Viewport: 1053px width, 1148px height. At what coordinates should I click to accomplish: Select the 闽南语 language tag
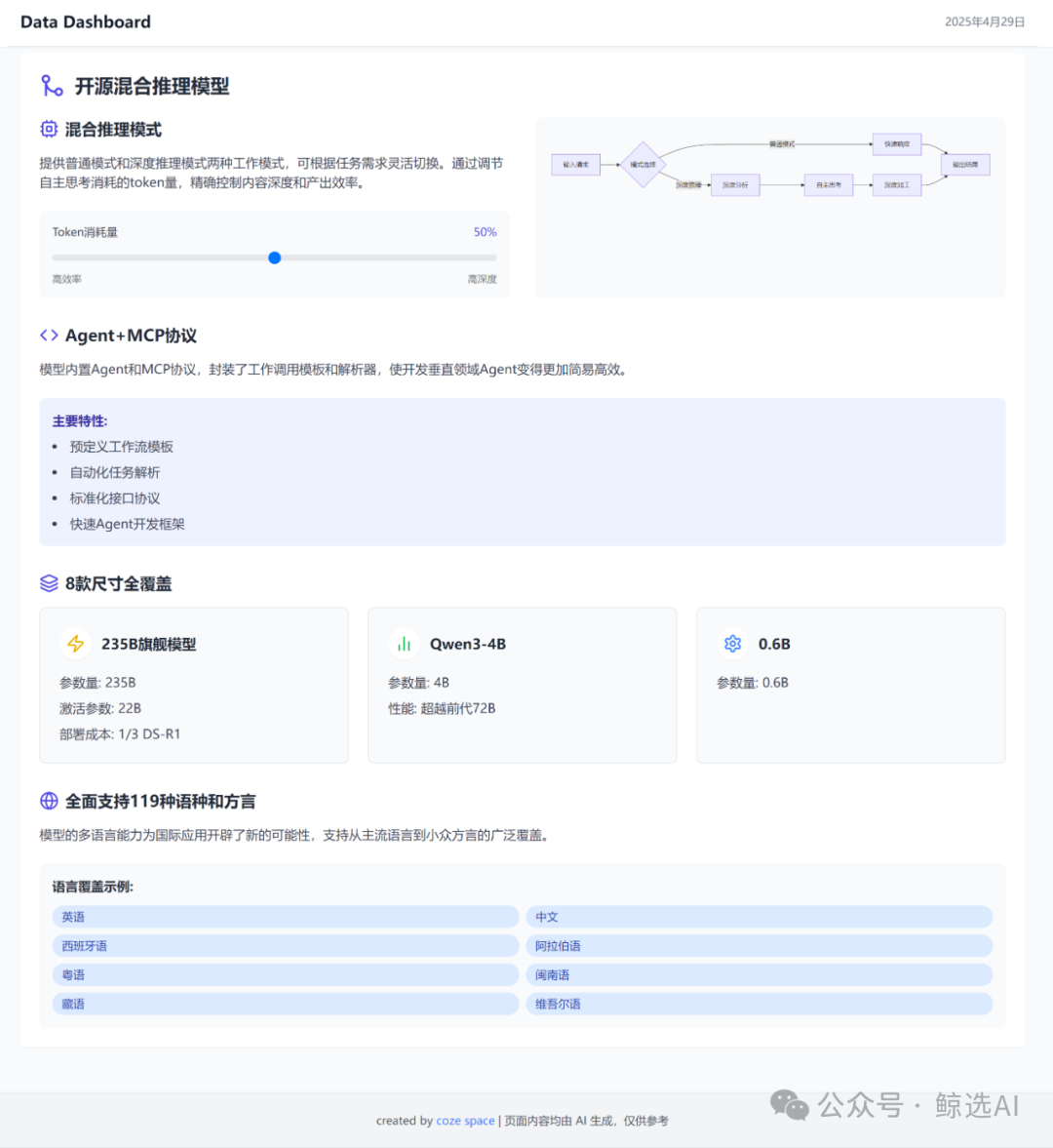point(759,974)
